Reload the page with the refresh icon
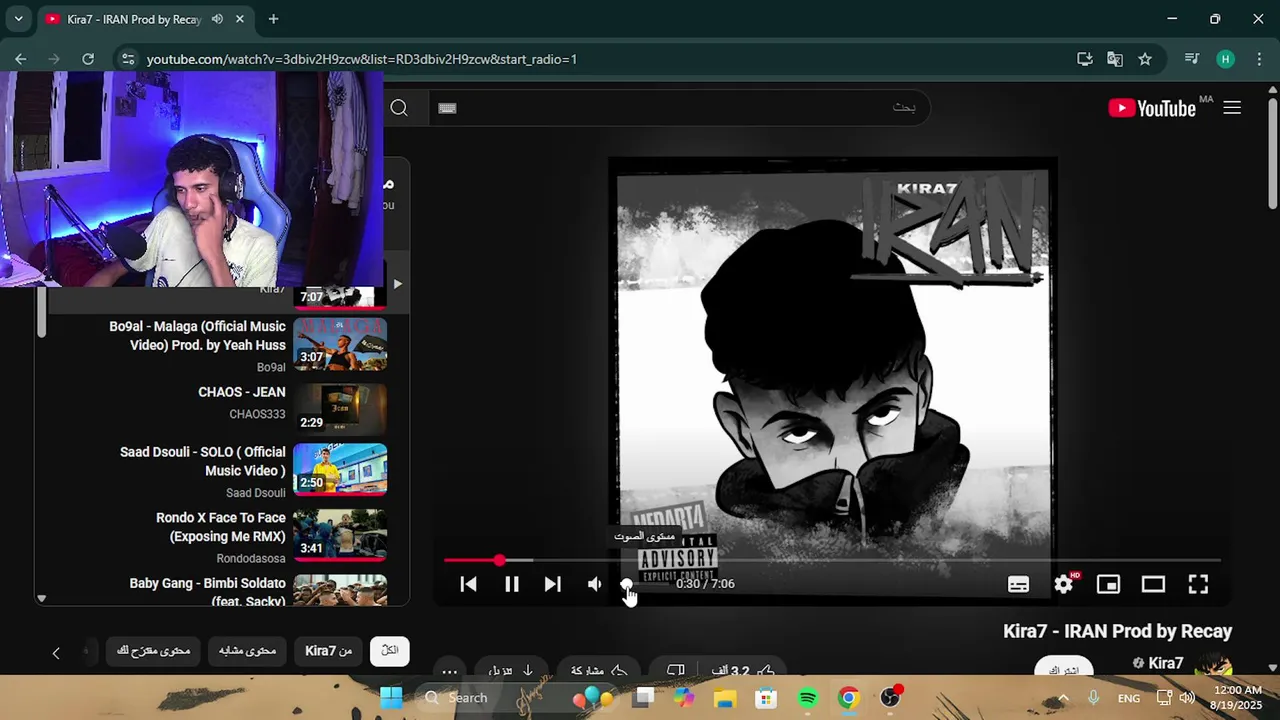This screenshot has width=1280, height=720. [x=88, y=59]
